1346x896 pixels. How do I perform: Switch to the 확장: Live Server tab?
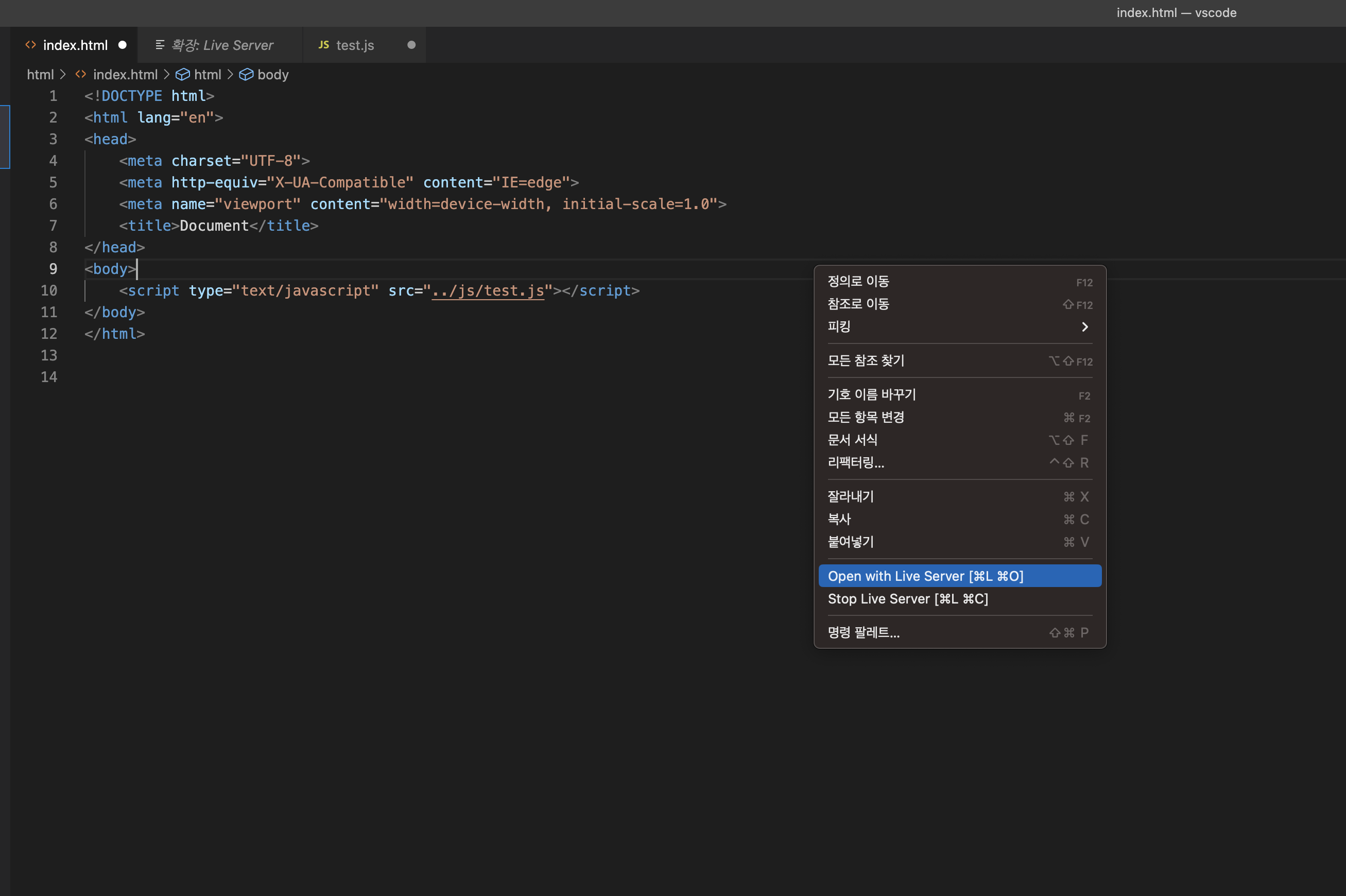click(x=222, y=45)
